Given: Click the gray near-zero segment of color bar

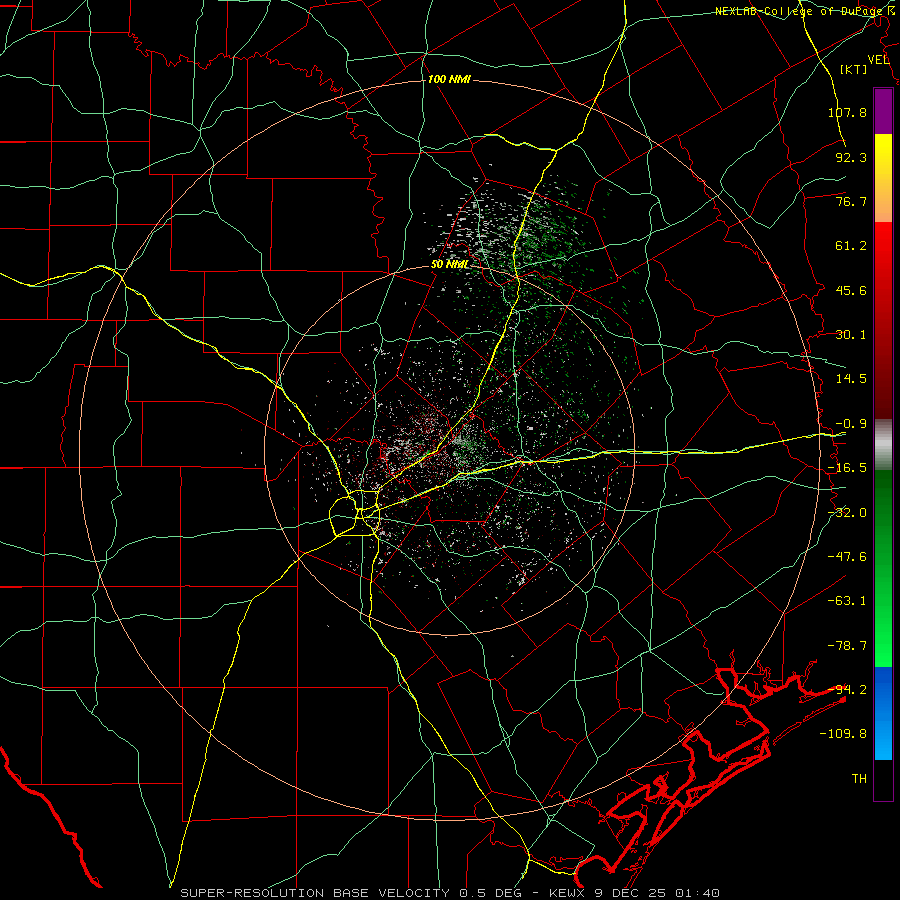Looking at the screenshot, I should tap(883, 445).
